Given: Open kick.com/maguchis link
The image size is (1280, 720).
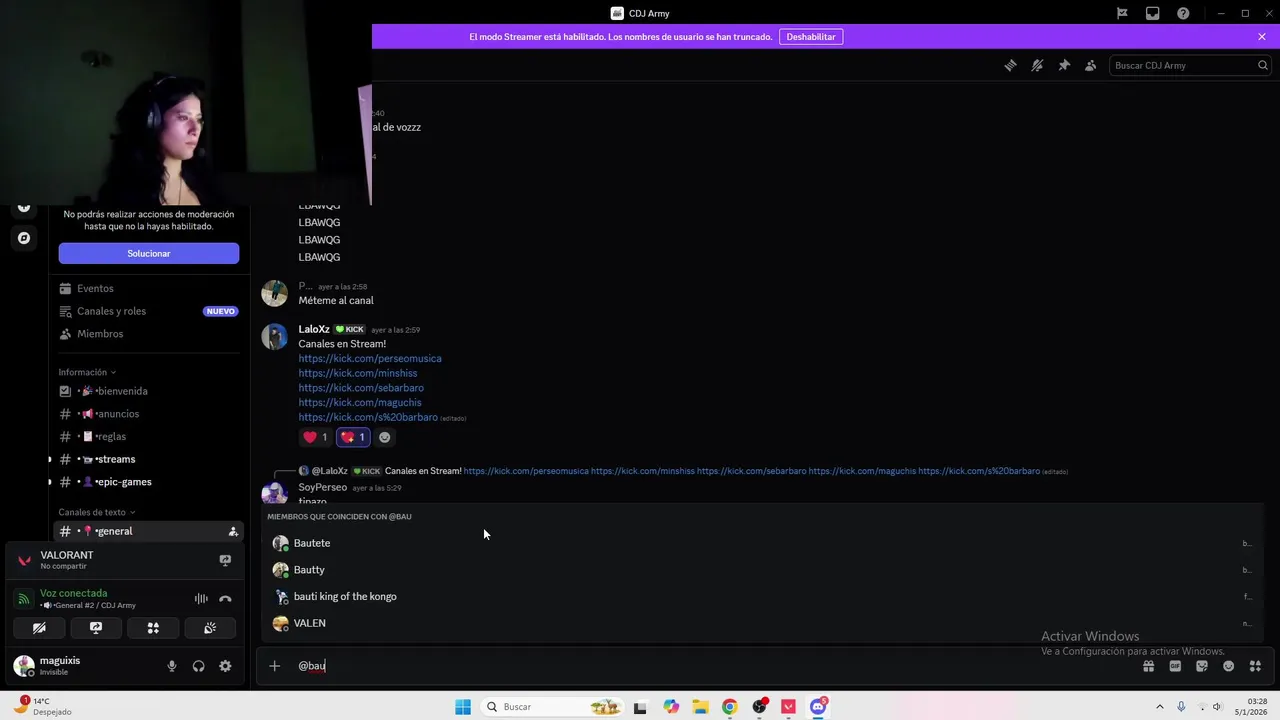Looking at the screenshot, I should pos(360,402).
